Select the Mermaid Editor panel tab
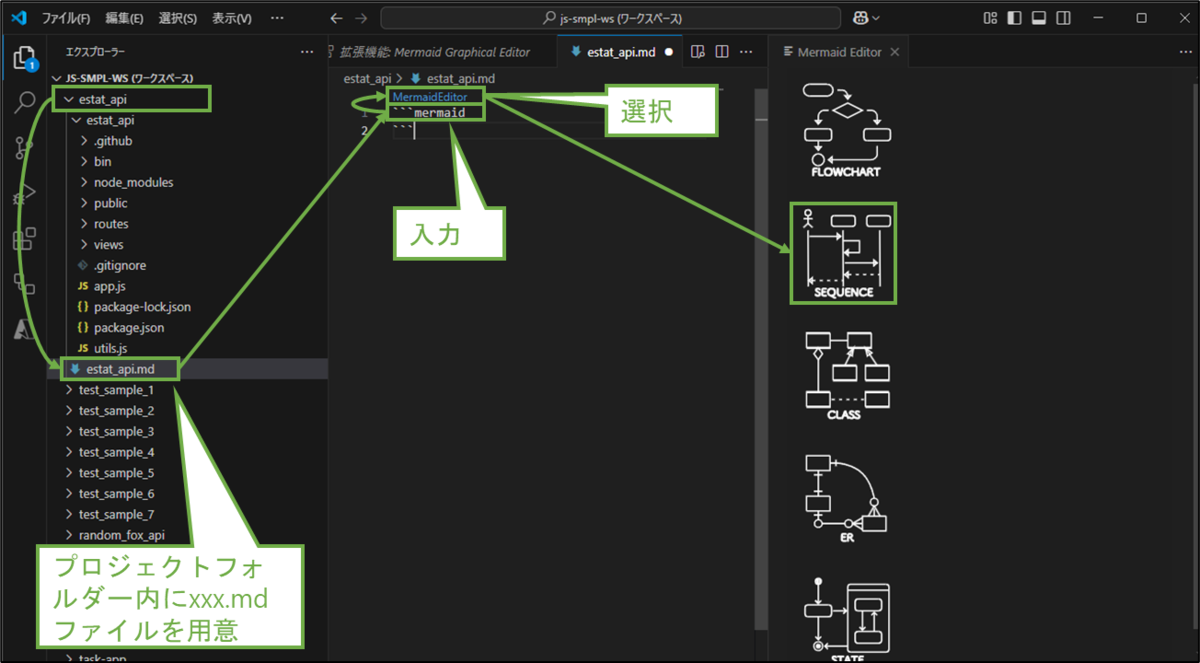 point(838,52)
